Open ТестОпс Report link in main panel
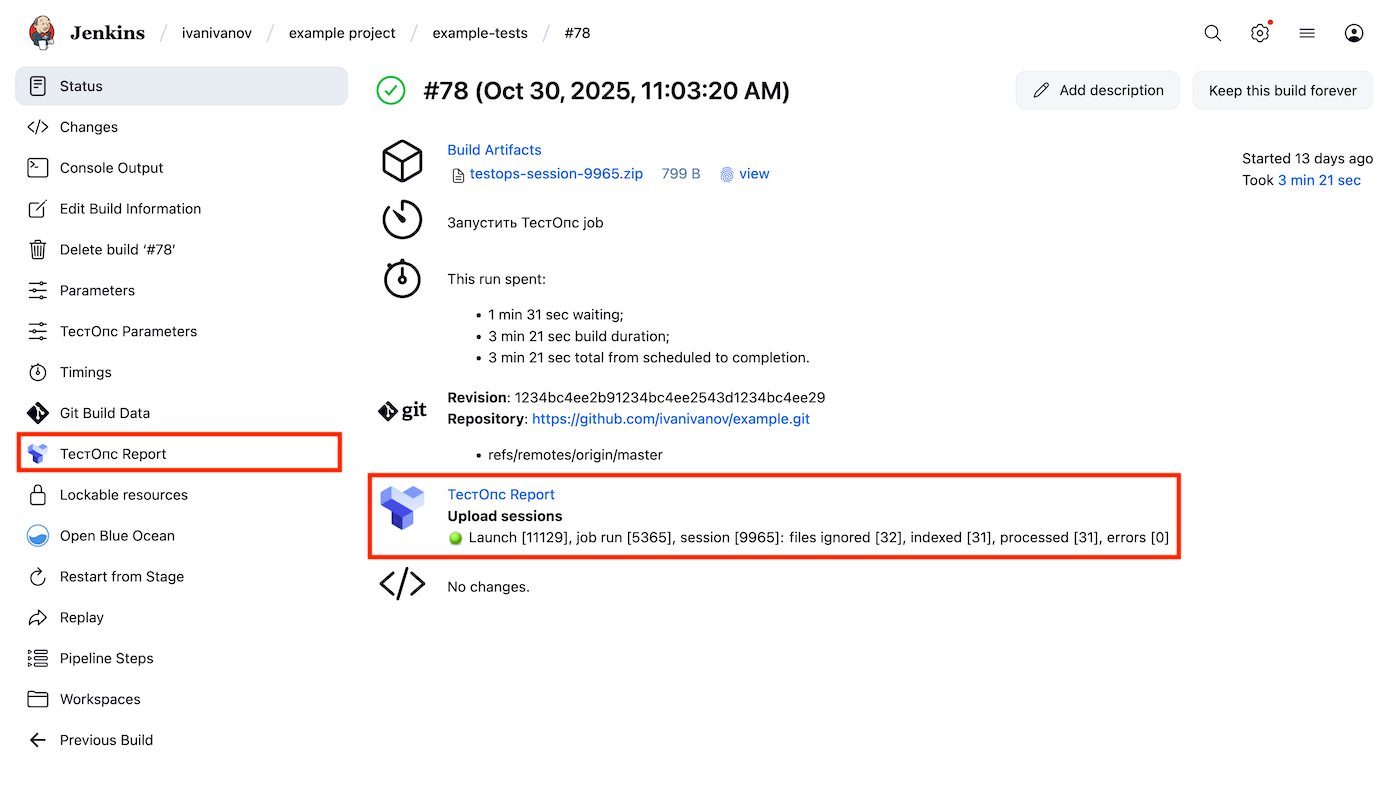 pyautogui.click(x=501, y=495)
